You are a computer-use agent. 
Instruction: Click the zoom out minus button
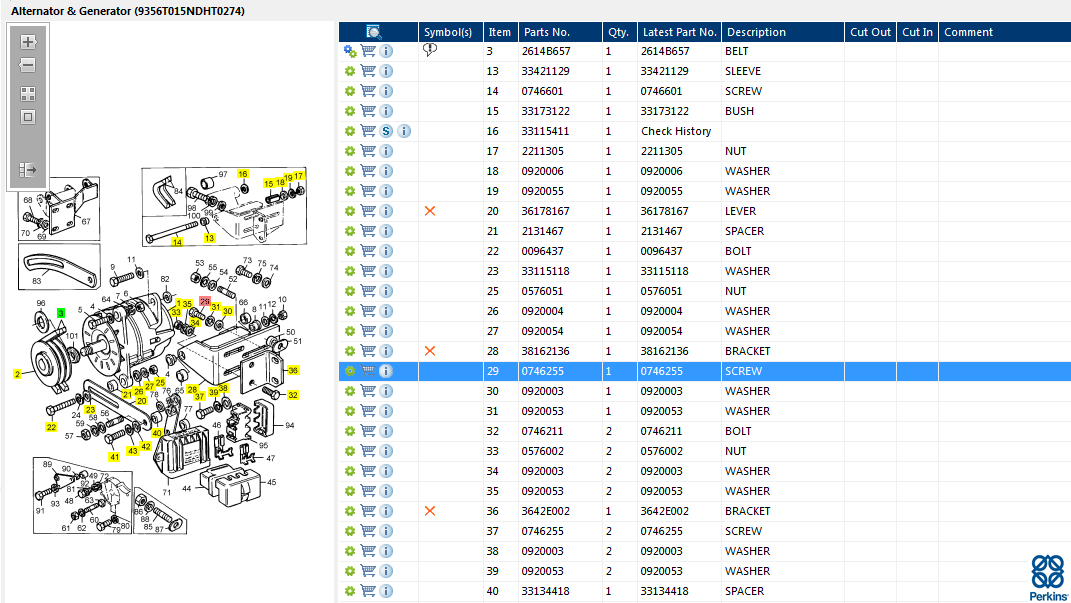coord(28,65)
